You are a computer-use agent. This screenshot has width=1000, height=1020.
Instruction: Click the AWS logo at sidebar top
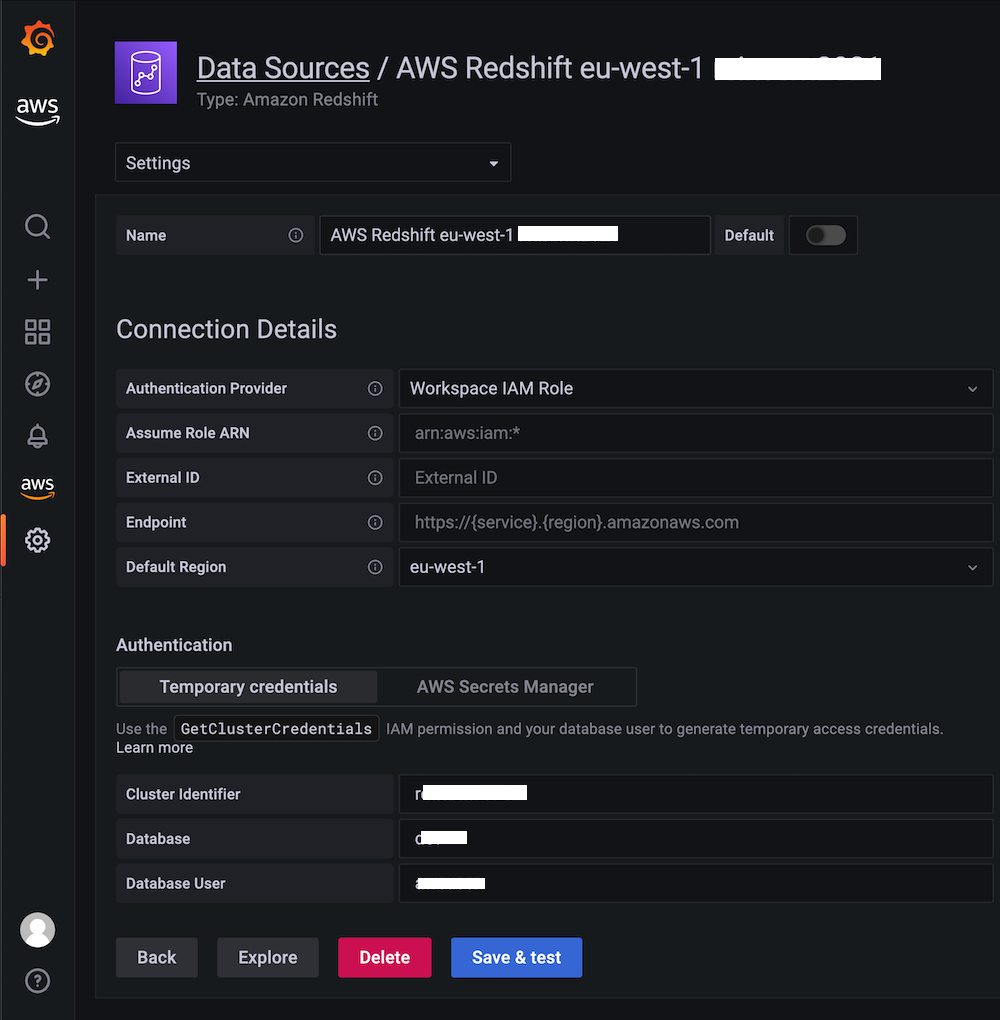38,111
